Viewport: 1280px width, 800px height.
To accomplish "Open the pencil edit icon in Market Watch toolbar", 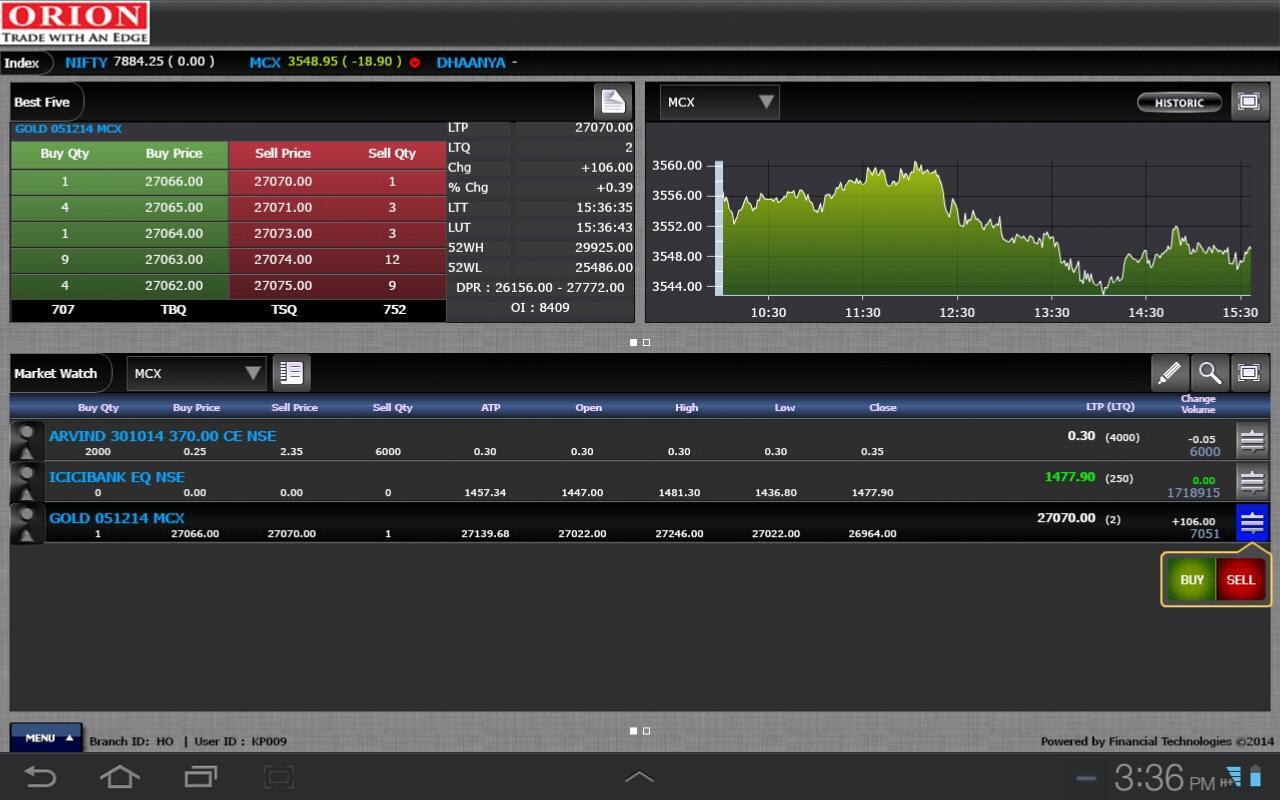I will 1170,372.
